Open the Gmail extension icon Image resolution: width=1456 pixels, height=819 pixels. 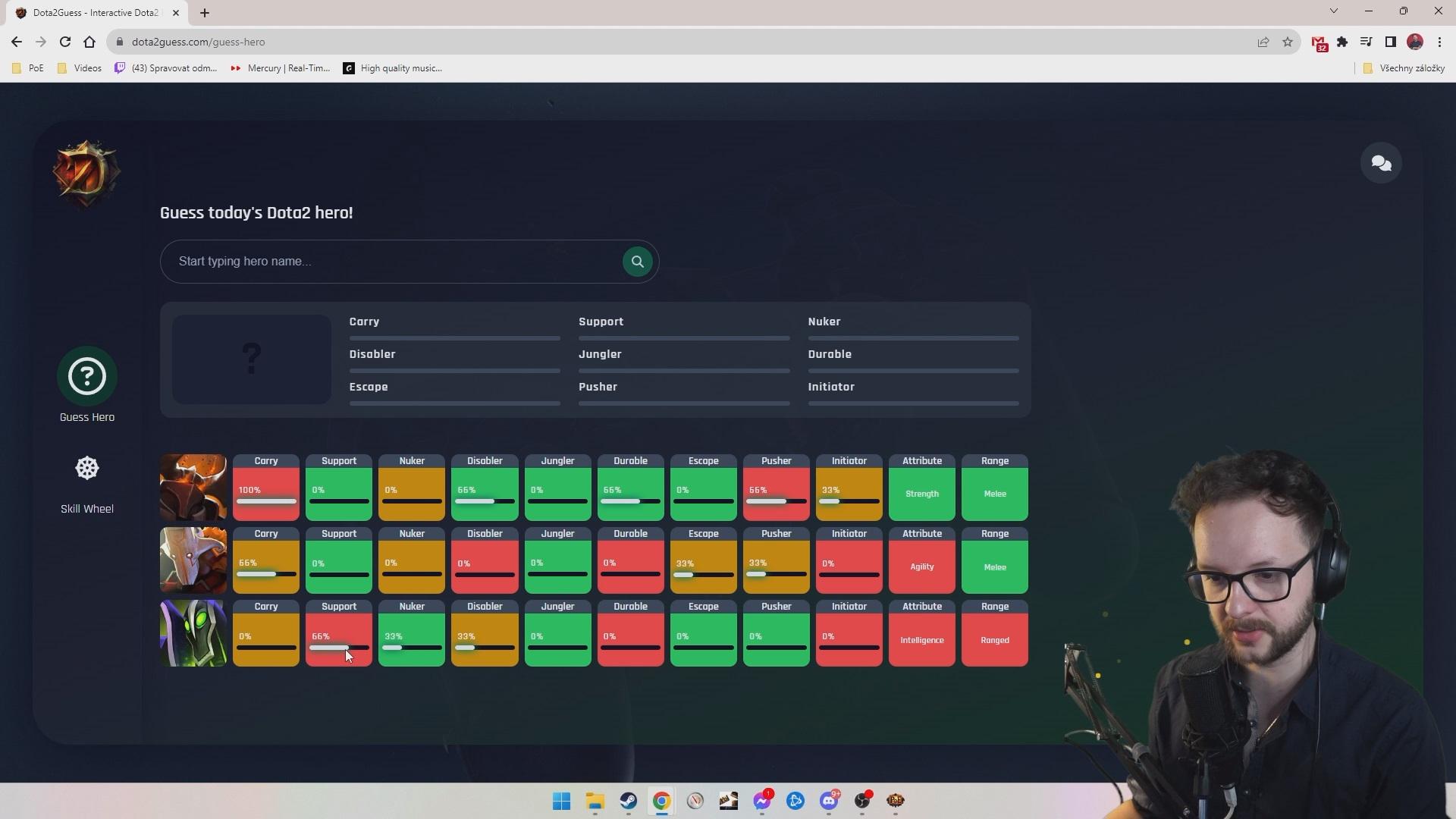pos(1319,43)
